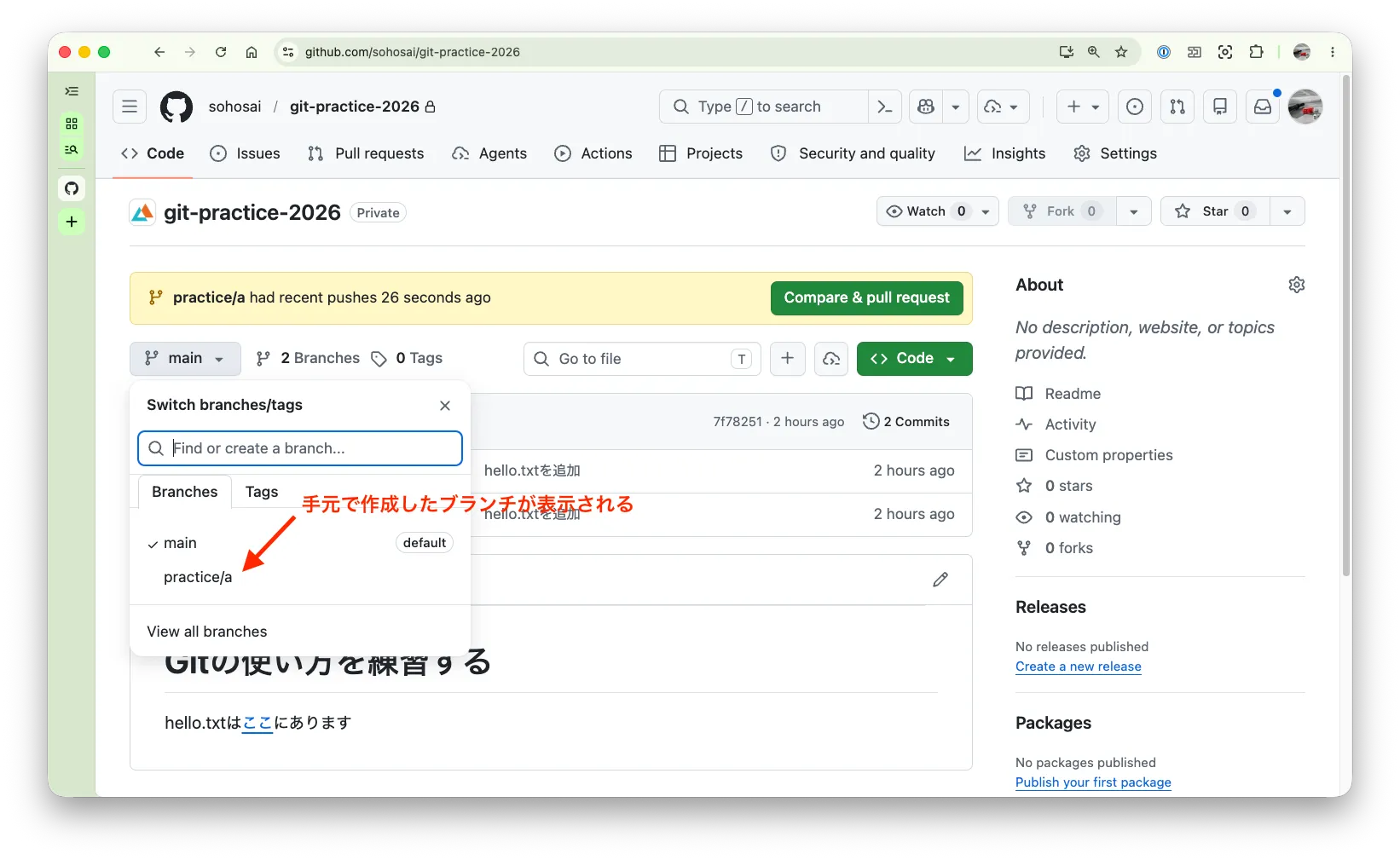Image resolution: width=1400 pixels, height=860 pixels.
Task: Click View all branches link
Action: [207, 632]
